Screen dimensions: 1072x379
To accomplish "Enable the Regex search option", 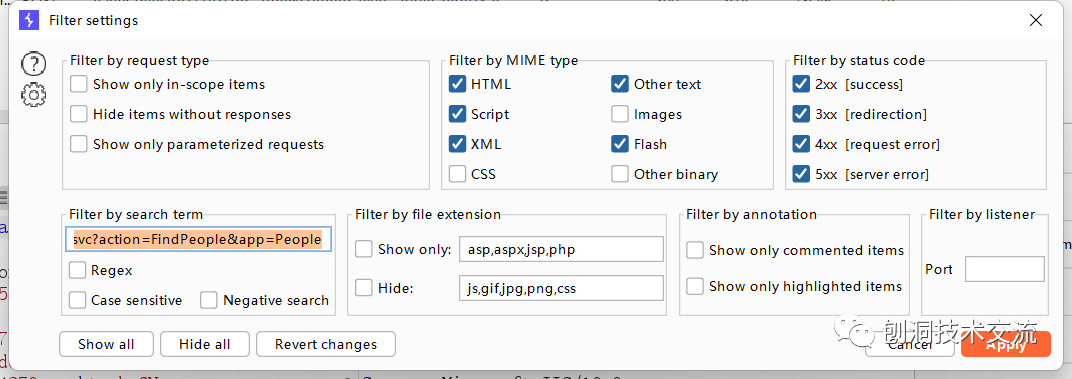I will (x=77, y=270).
